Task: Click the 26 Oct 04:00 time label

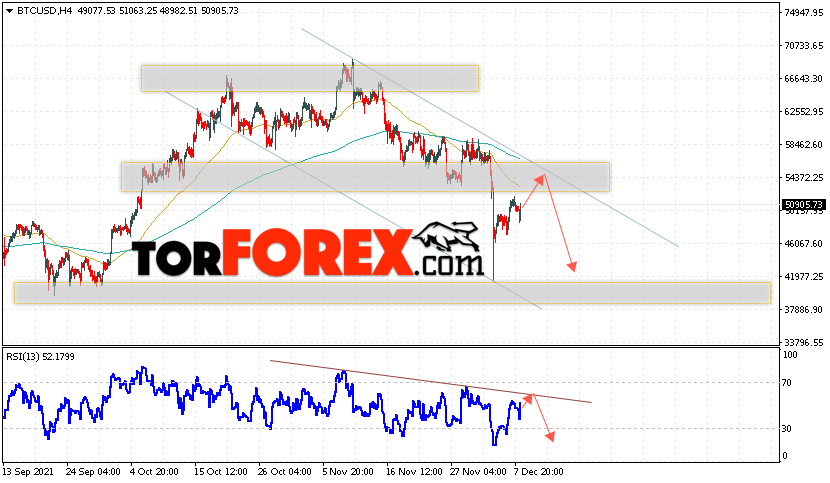Action: point(285,471)
